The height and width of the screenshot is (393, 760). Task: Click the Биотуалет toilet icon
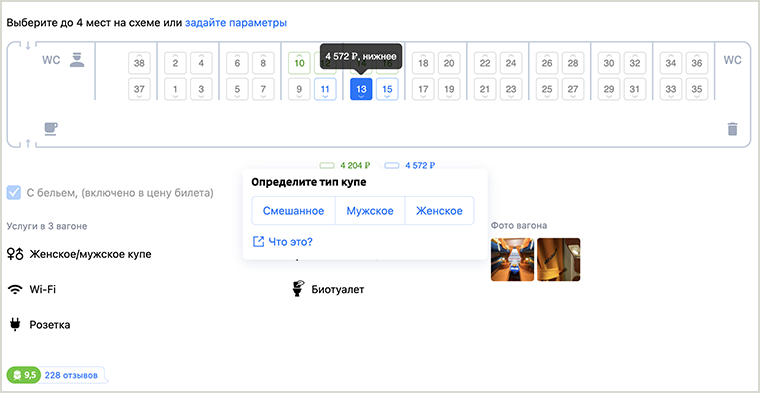[x=298, y=289]
